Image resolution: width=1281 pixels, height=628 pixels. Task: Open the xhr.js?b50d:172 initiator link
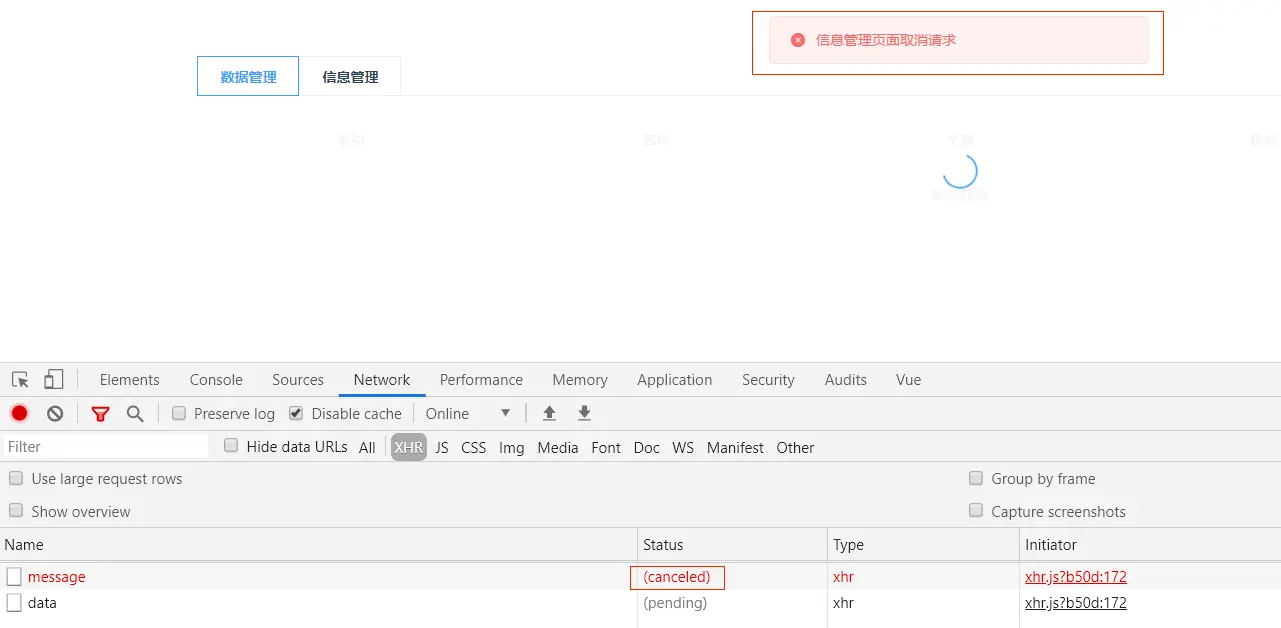click(x=1075, y=576)
